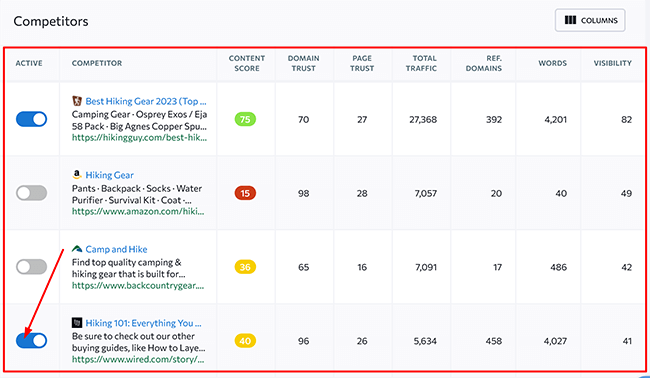
Task: Open the Columns selector button
Action: click(590, 20)
